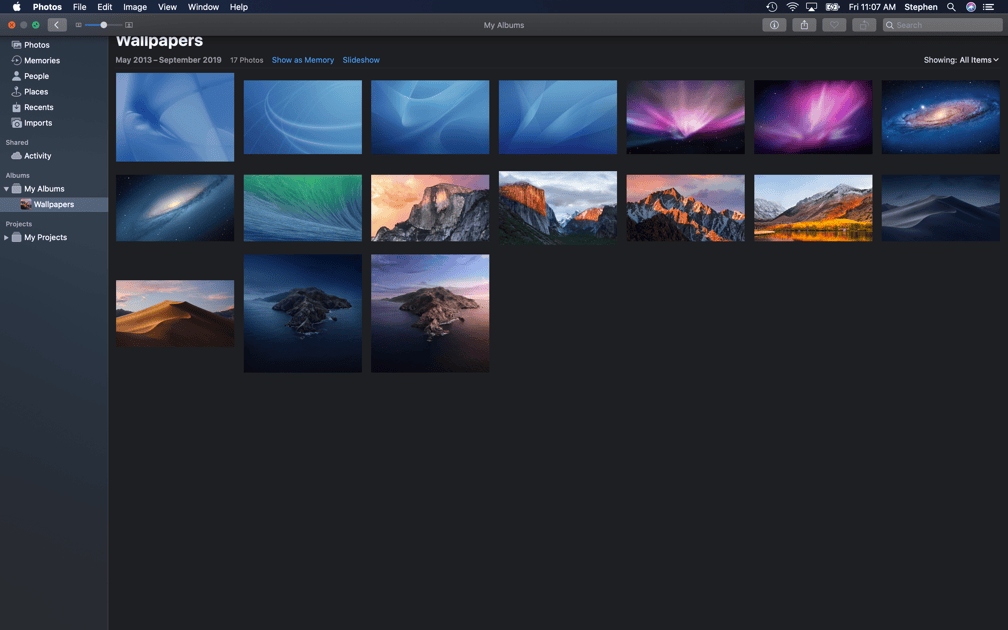1008x630 pixels.
Task: Click the 17 Photos count text
Action: pos(247,60)
